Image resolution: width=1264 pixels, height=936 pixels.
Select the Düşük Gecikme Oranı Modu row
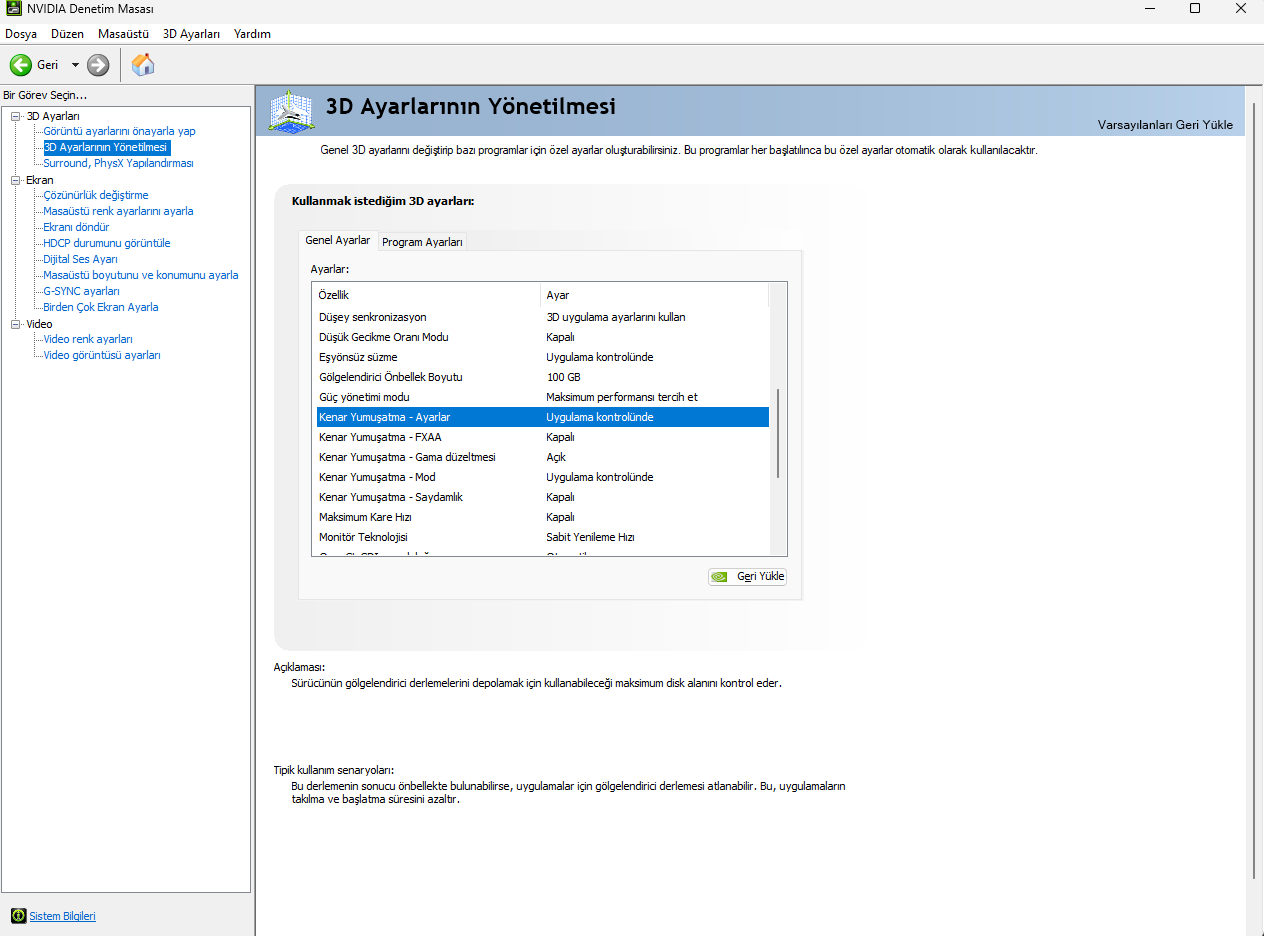(x=542, y=337)
